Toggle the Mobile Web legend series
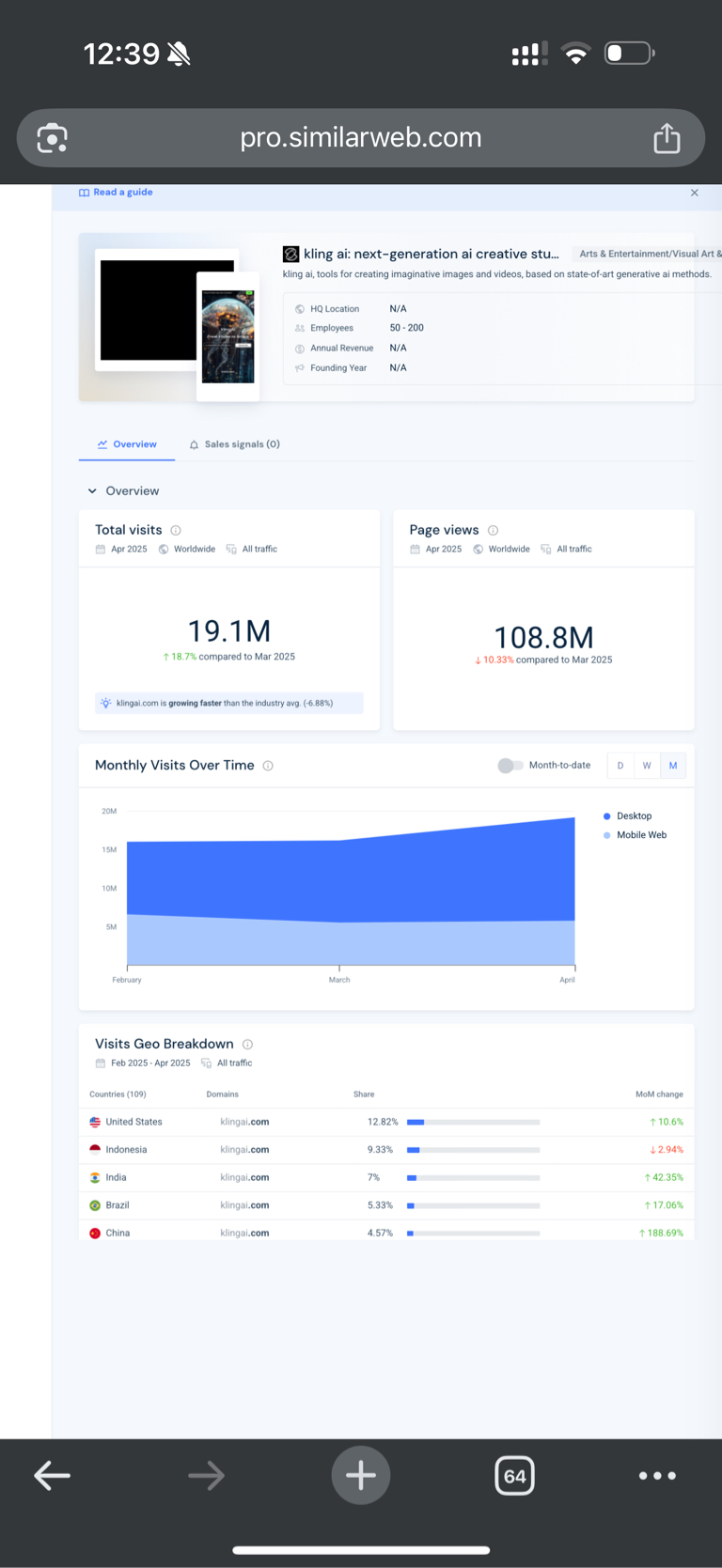 click(636, 835)
